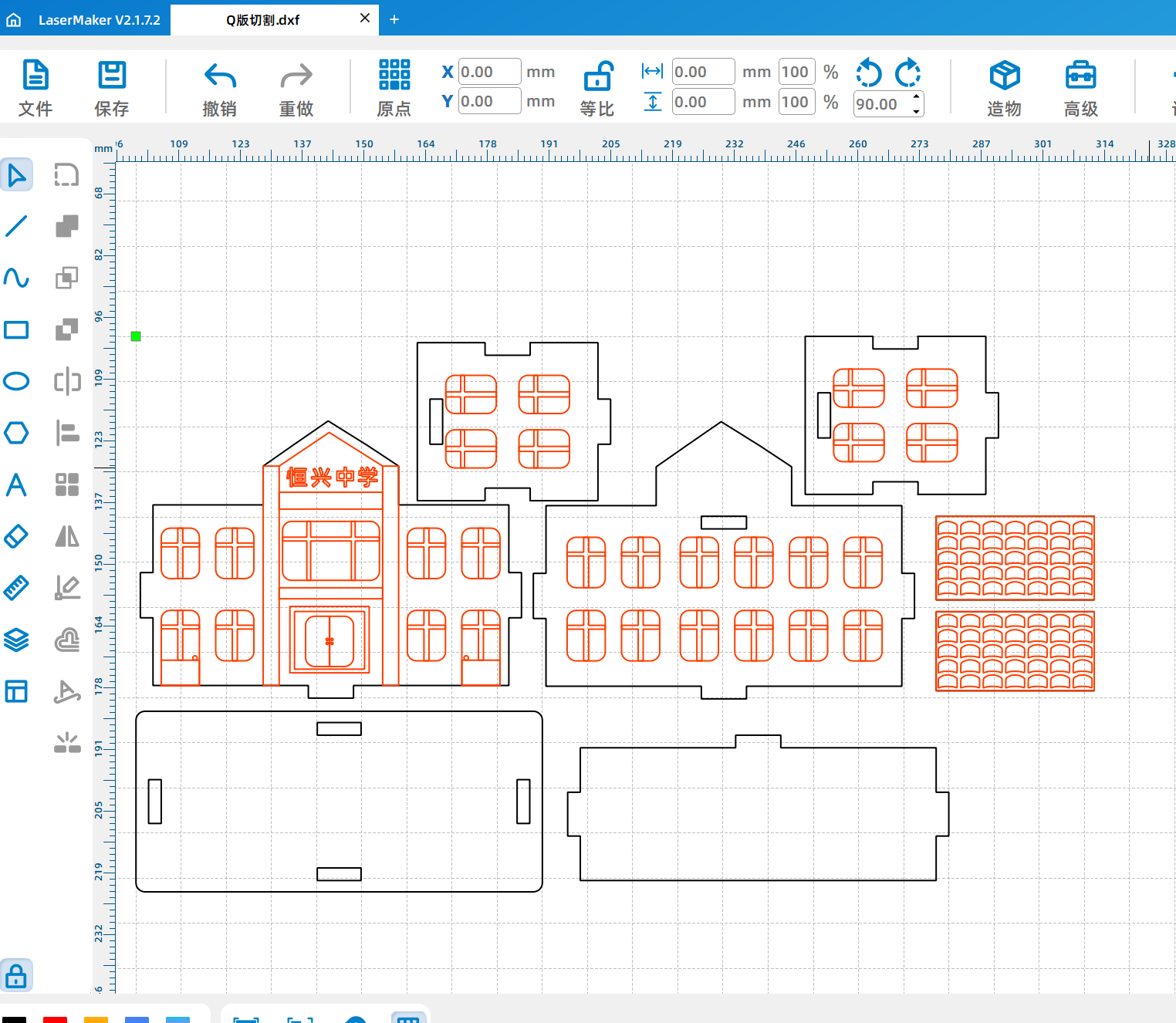1176x1023 pixels.
Task: Increase the rotation angle with up arrow
Action: pos(916,96)
